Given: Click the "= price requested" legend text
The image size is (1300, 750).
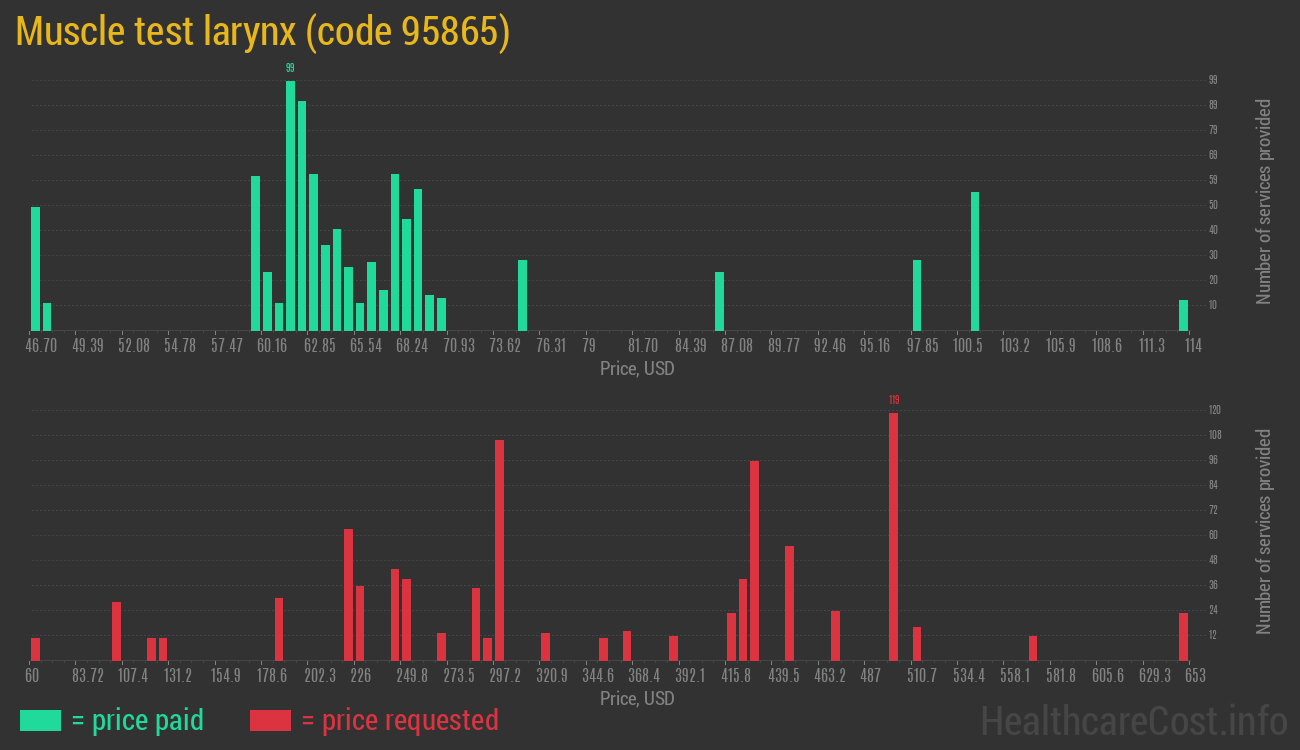Looking at the screenshot, I should click(399, 720).
